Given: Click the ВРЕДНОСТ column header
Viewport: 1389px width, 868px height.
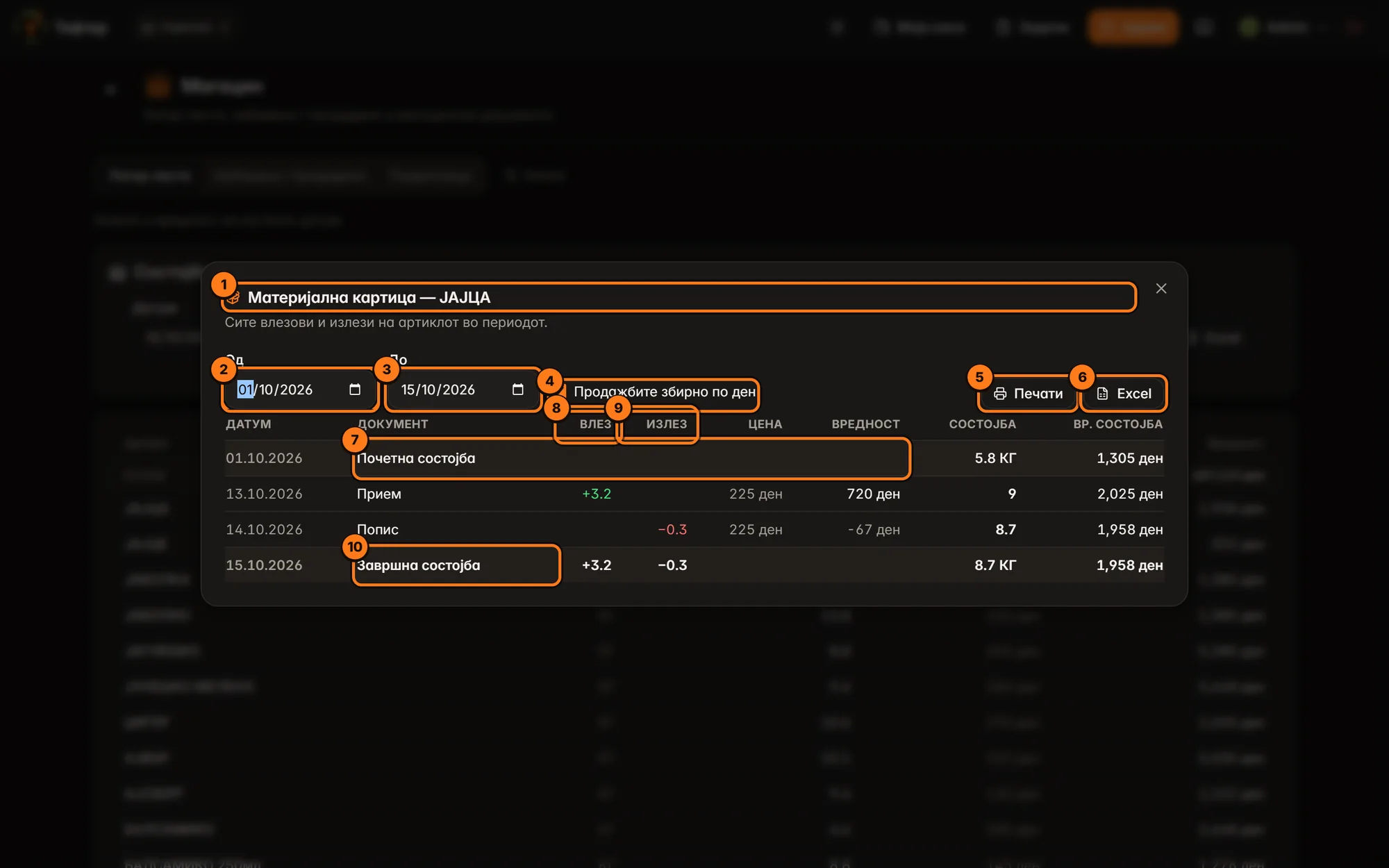Looking at the screenshot, I should click(865, 424).
